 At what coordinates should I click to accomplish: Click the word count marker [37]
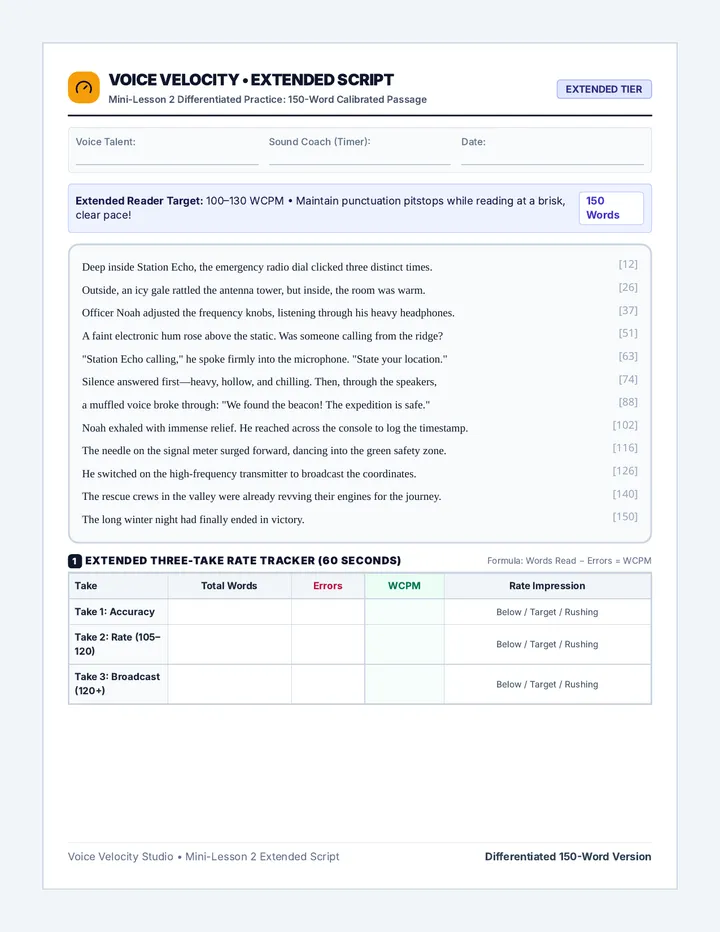point(628,310)
